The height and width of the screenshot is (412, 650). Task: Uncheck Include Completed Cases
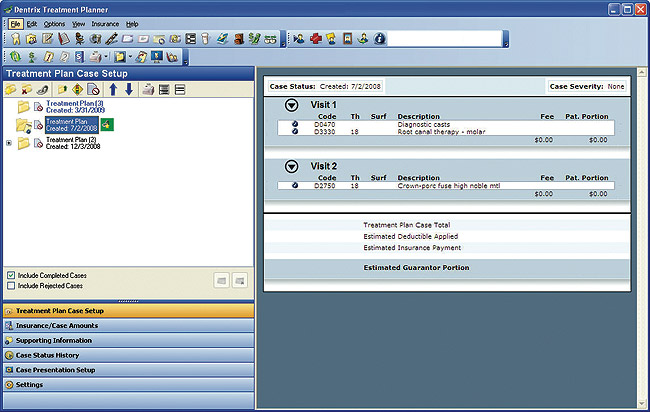[11, 274]
